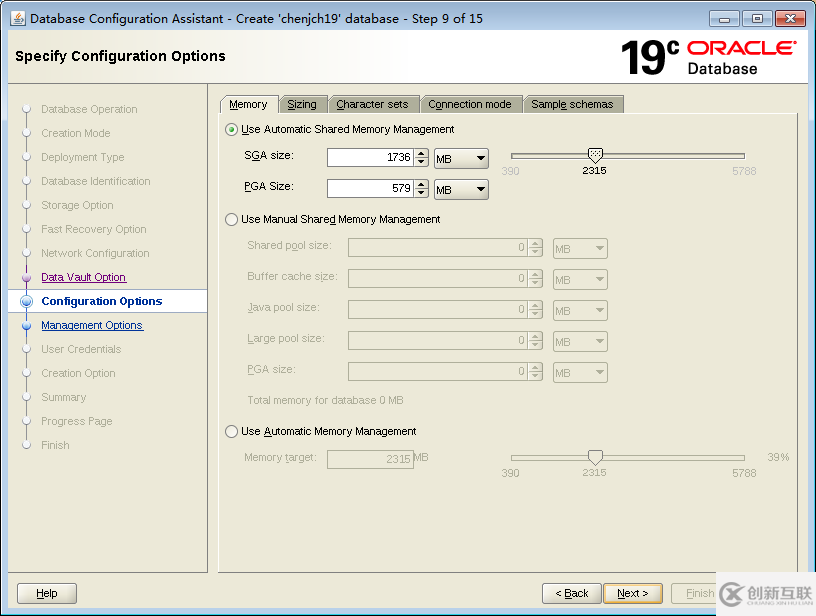Click the Fast Recovery Option step
816x616 pixels.
94,229
